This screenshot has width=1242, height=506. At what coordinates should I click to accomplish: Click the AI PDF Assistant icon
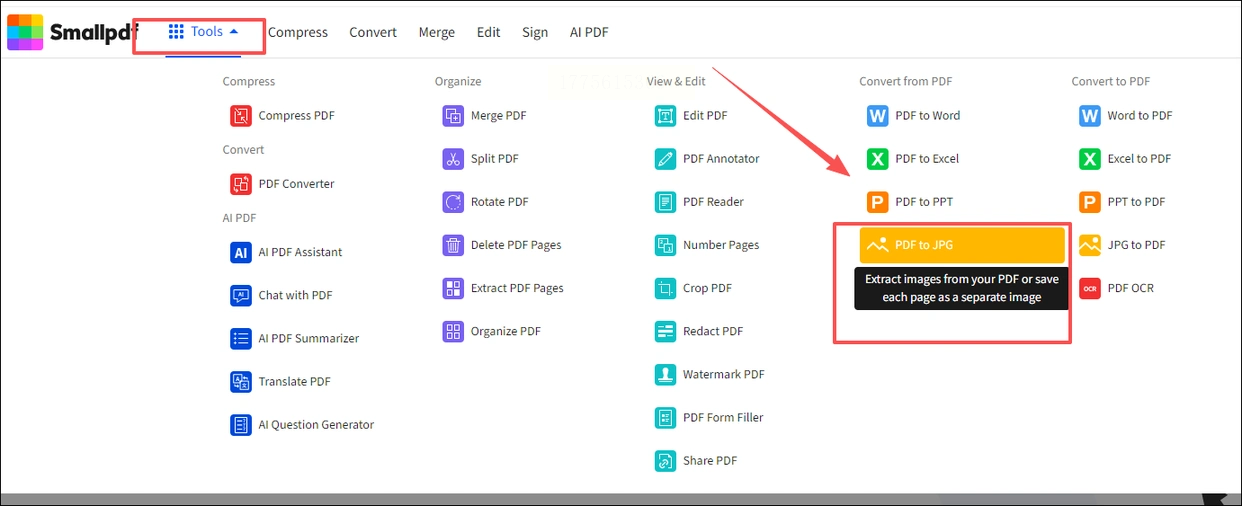[x=241, y=252]
